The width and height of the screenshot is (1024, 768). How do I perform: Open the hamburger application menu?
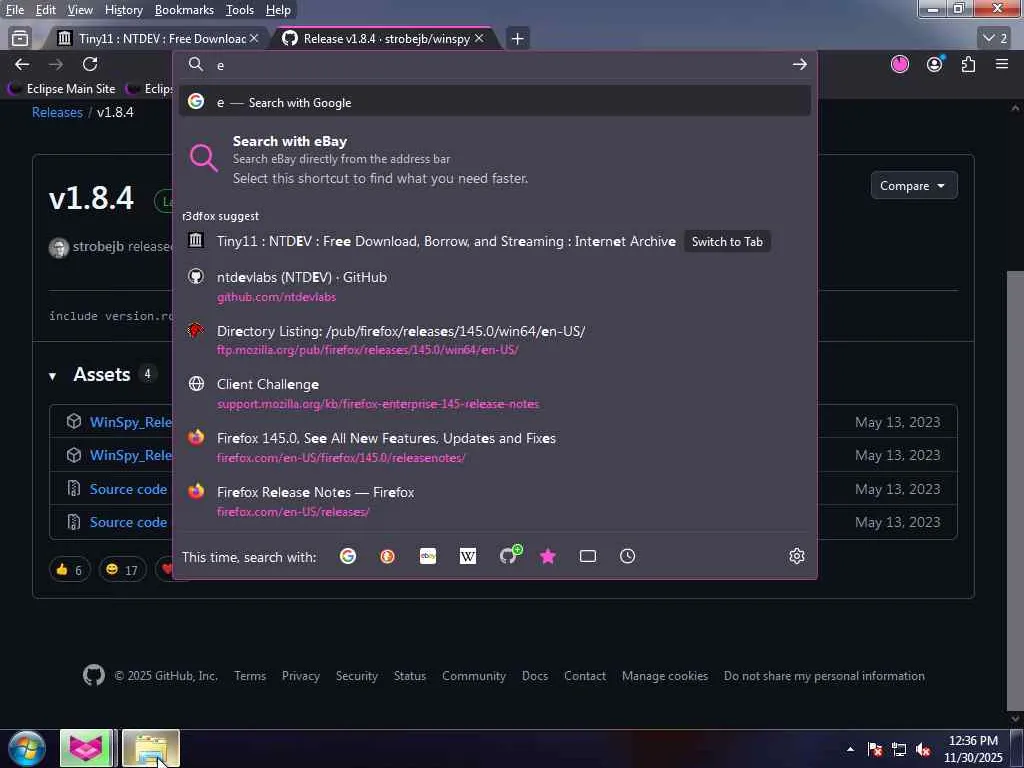[x=1002, y=64]
